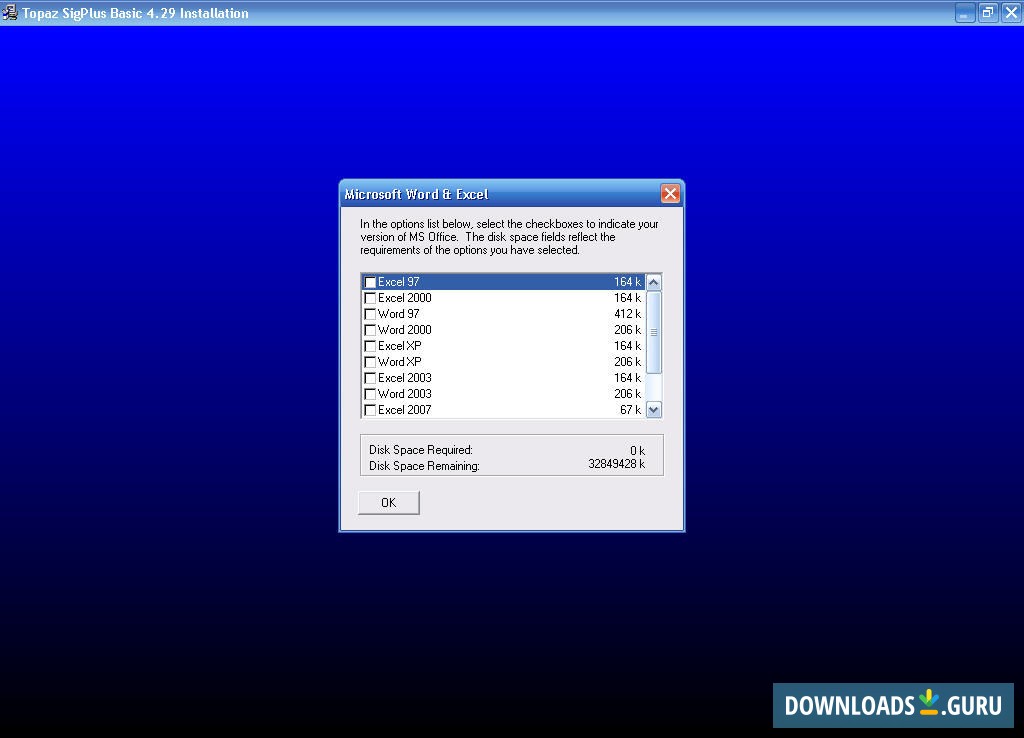Click the 'Word XP' row label
Image resolution: width=1024 pixels, height=738 pixels.
(x=400, y=362)
